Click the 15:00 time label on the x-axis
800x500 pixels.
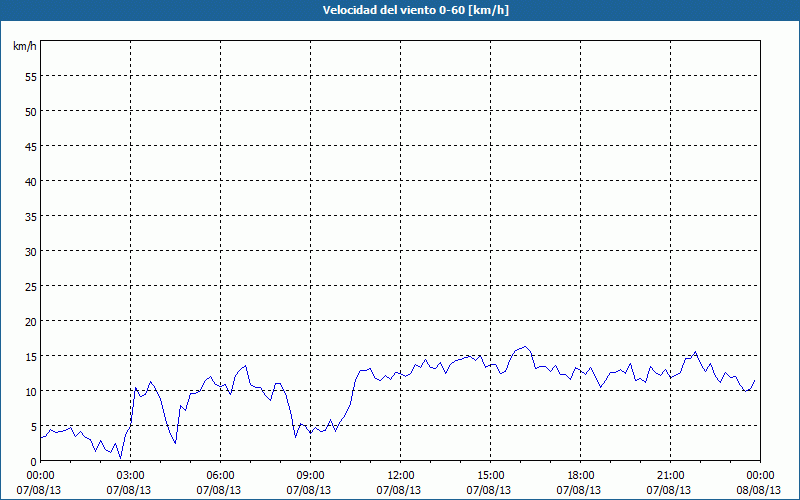(x=490, y=476)
